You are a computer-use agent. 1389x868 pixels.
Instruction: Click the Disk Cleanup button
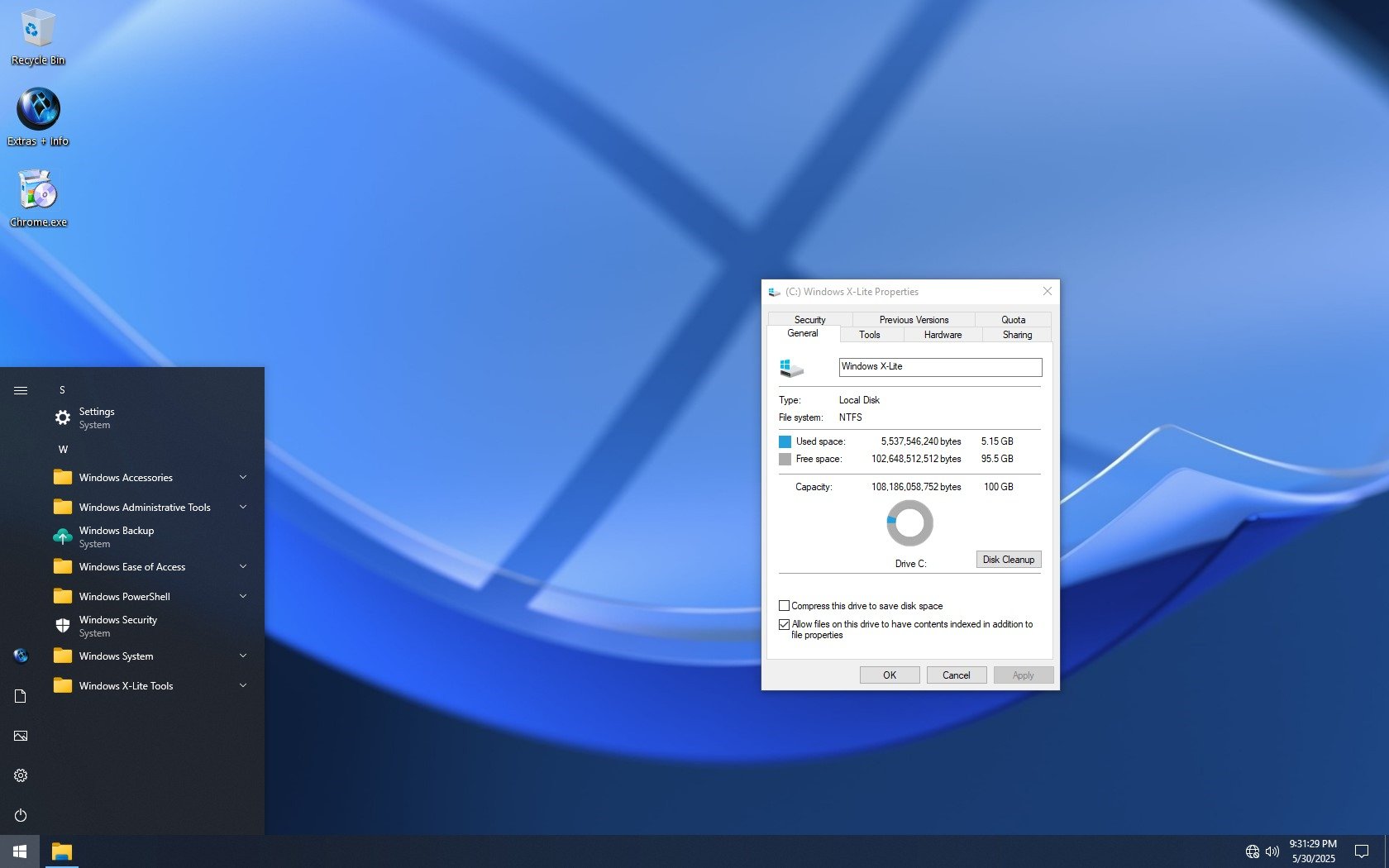click(1008, 560)
